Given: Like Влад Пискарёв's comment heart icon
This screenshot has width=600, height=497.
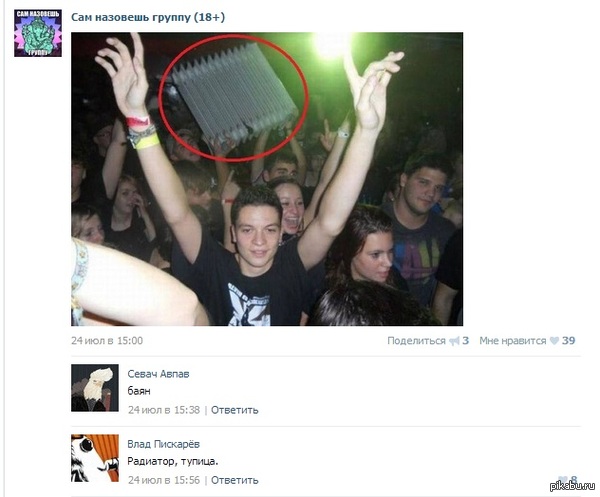Looking at the screenshot, I should tap(563, 480).
